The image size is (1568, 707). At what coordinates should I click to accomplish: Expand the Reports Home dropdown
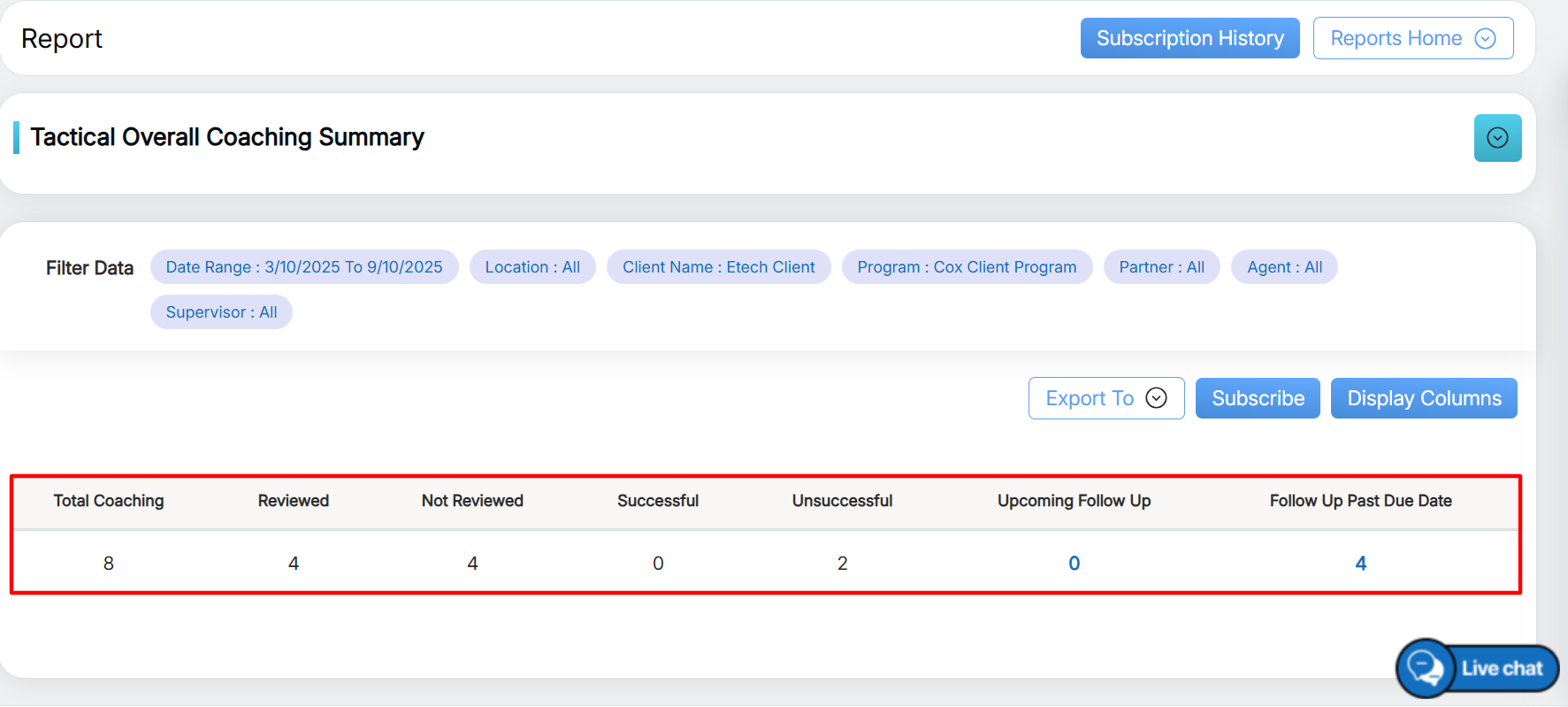tap(1412, 38)
